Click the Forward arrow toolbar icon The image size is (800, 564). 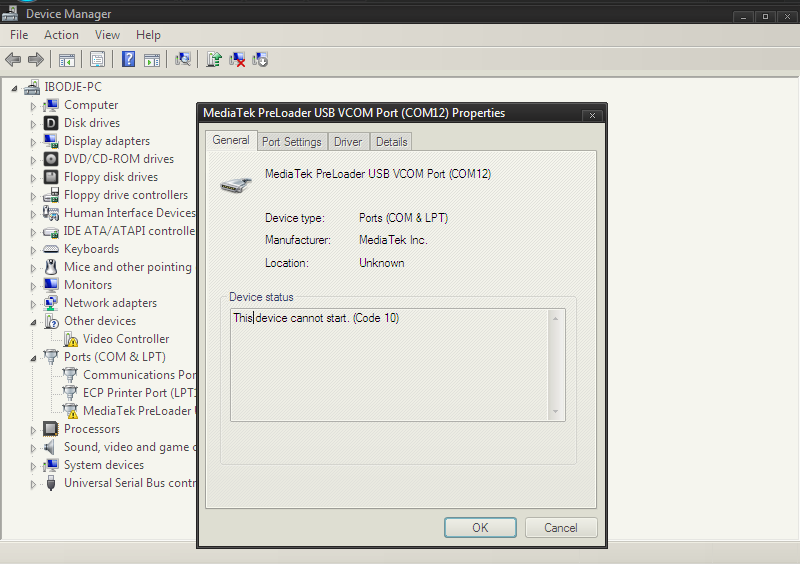(36, 60)
